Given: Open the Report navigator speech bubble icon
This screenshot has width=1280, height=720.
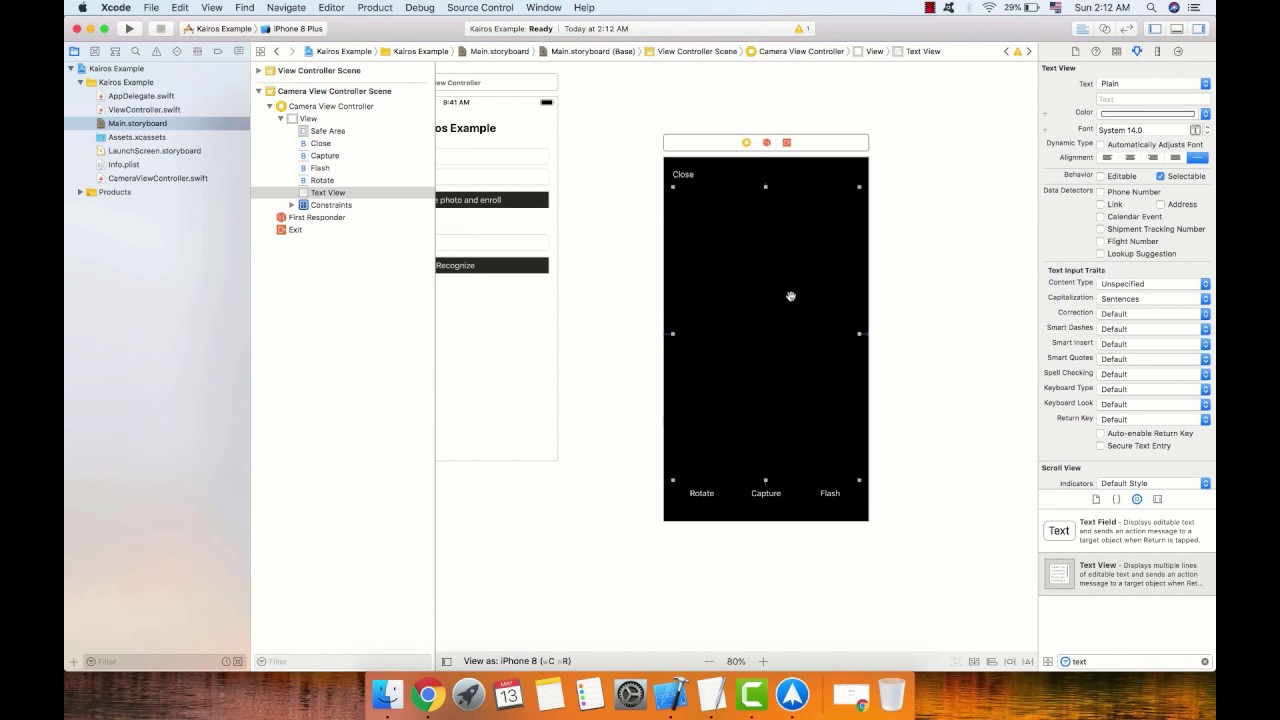Looking at the screenshot, I should click(238, 51).
